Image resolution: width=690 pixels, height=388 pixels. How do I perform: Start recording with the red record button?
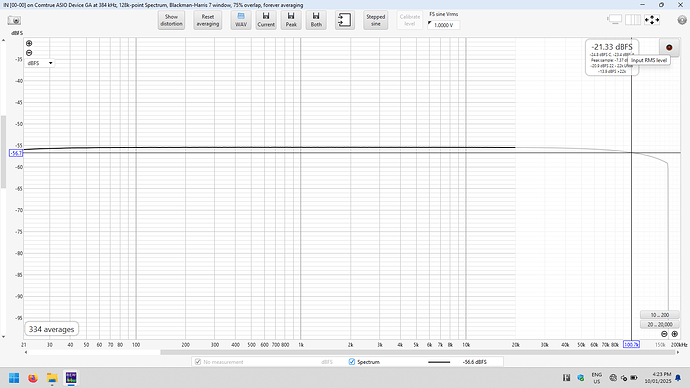click(x=669, y=48)
